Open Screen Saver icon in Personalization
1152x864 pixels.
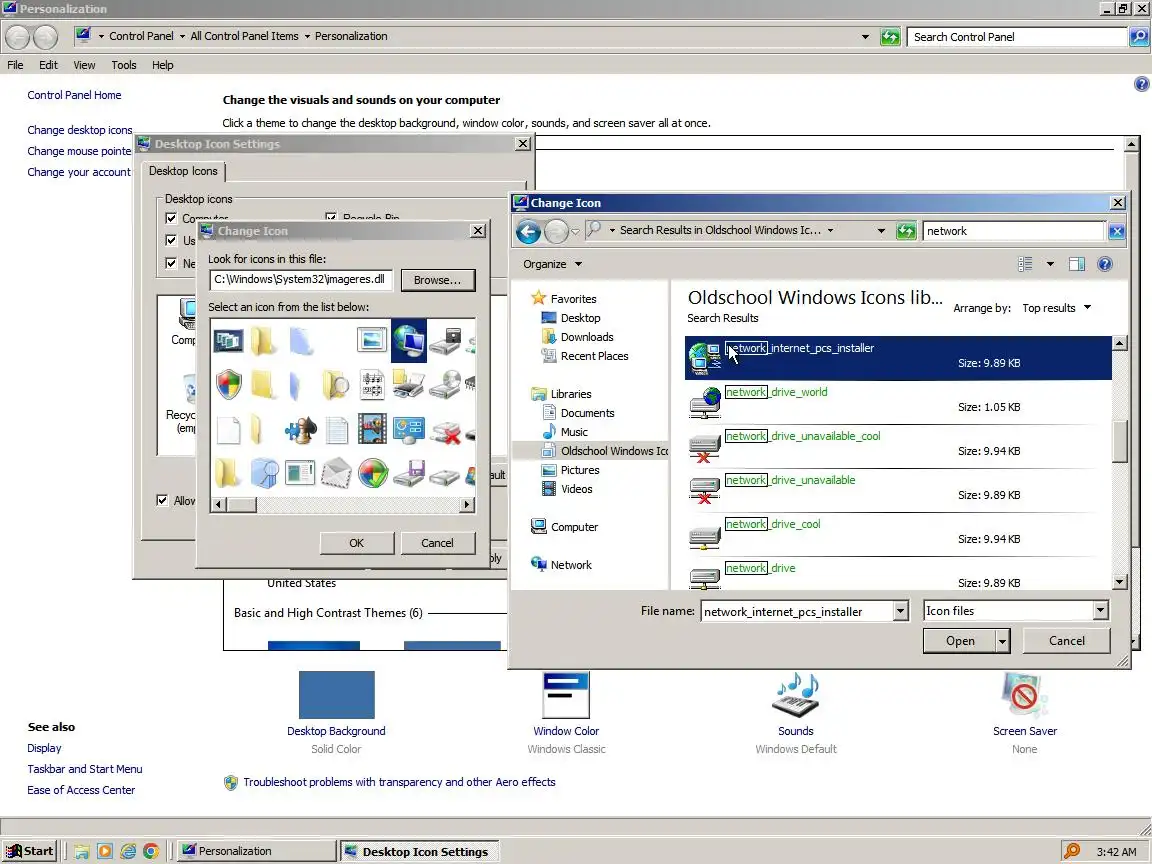pos(1024,695)
